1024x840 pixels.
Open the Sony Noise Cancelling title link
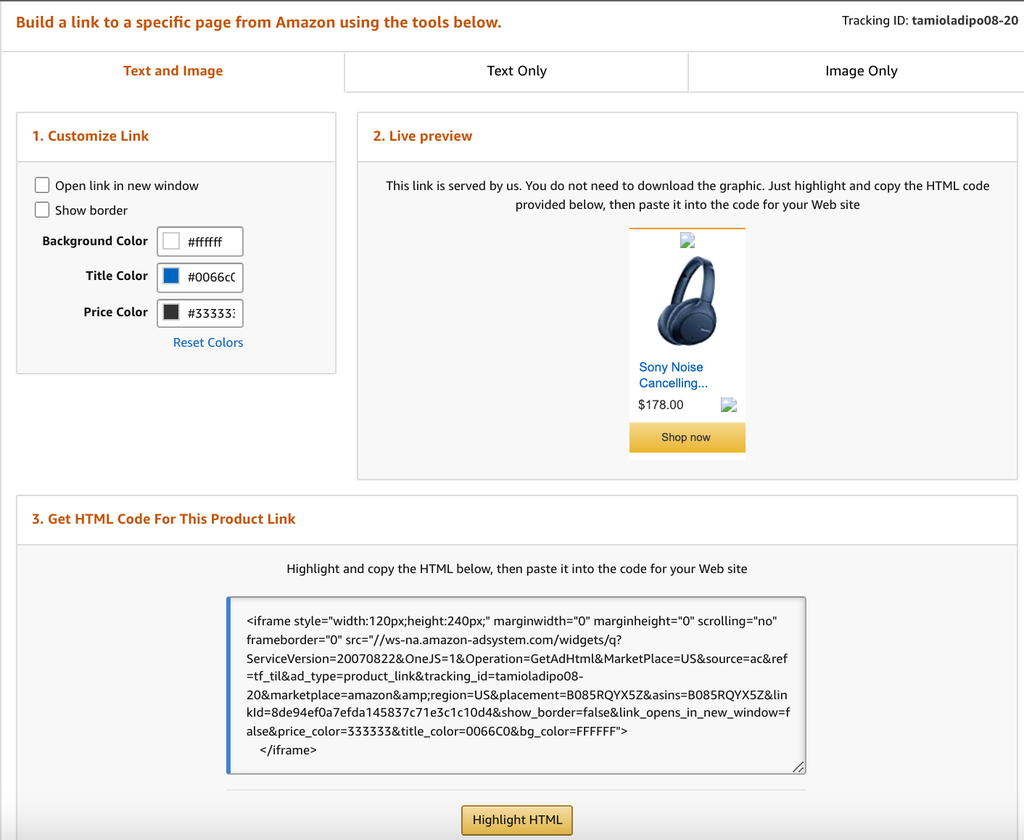(673, 375)
